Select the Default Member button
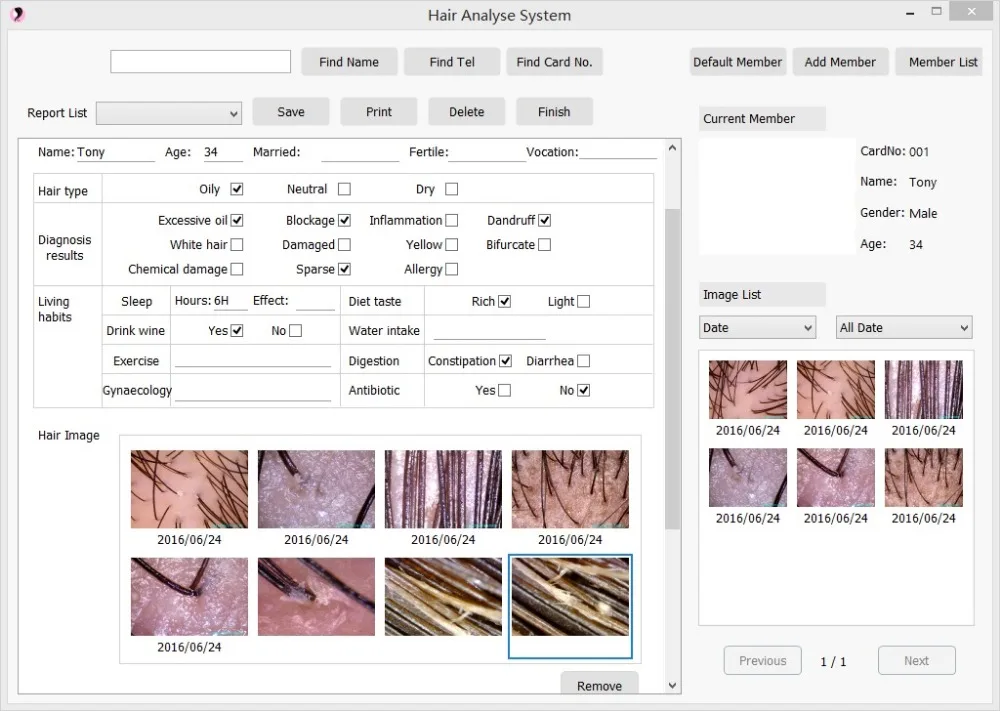The height and width of the screenshot is (711, 1000). [737, 62]
